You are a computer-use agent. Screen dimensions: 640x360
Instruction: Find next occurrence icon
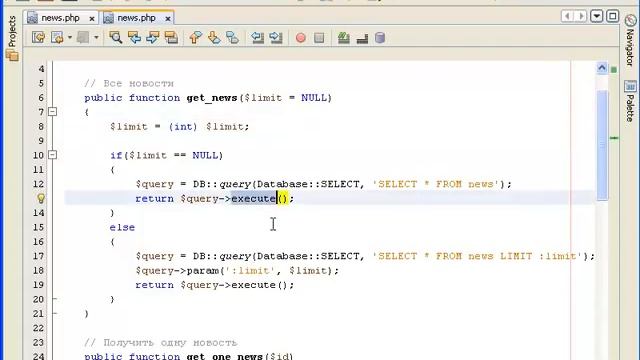153,38
